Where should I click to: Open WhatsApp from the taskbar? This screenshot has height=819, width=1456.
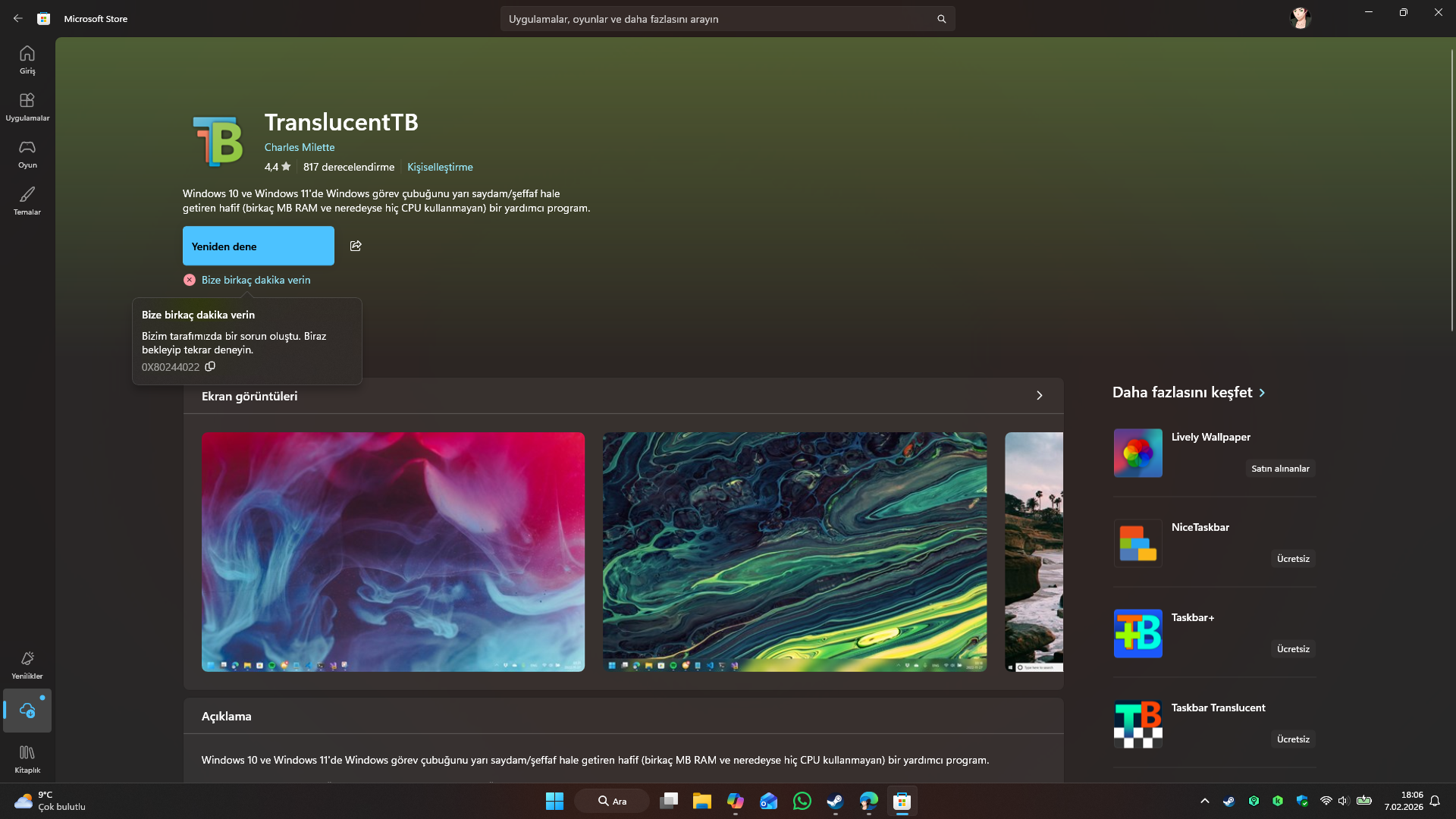pos(802,801)
